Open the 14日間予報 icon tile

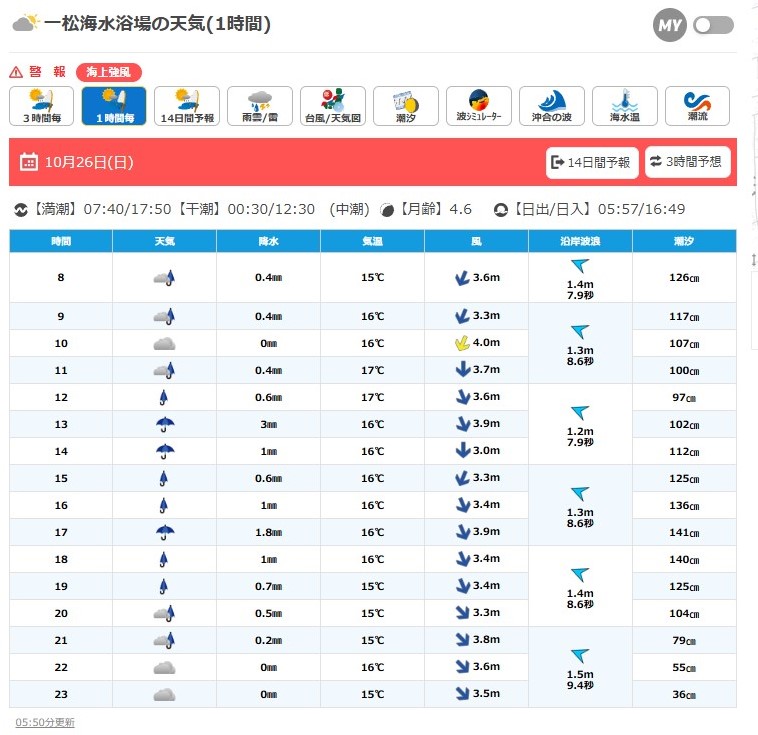click(187, 105)
